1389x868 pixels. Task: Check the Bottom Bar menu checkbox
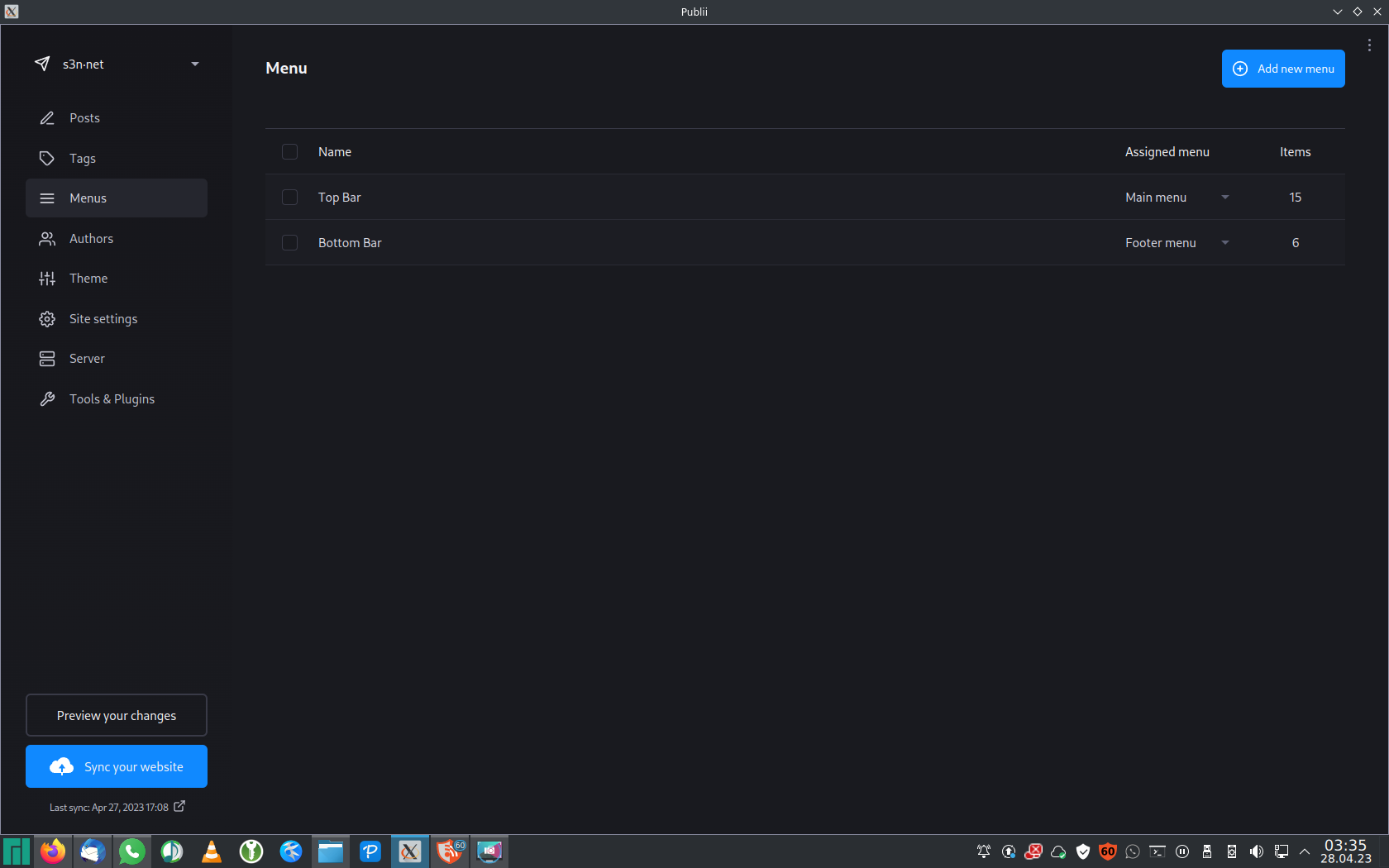click(289, 243)
